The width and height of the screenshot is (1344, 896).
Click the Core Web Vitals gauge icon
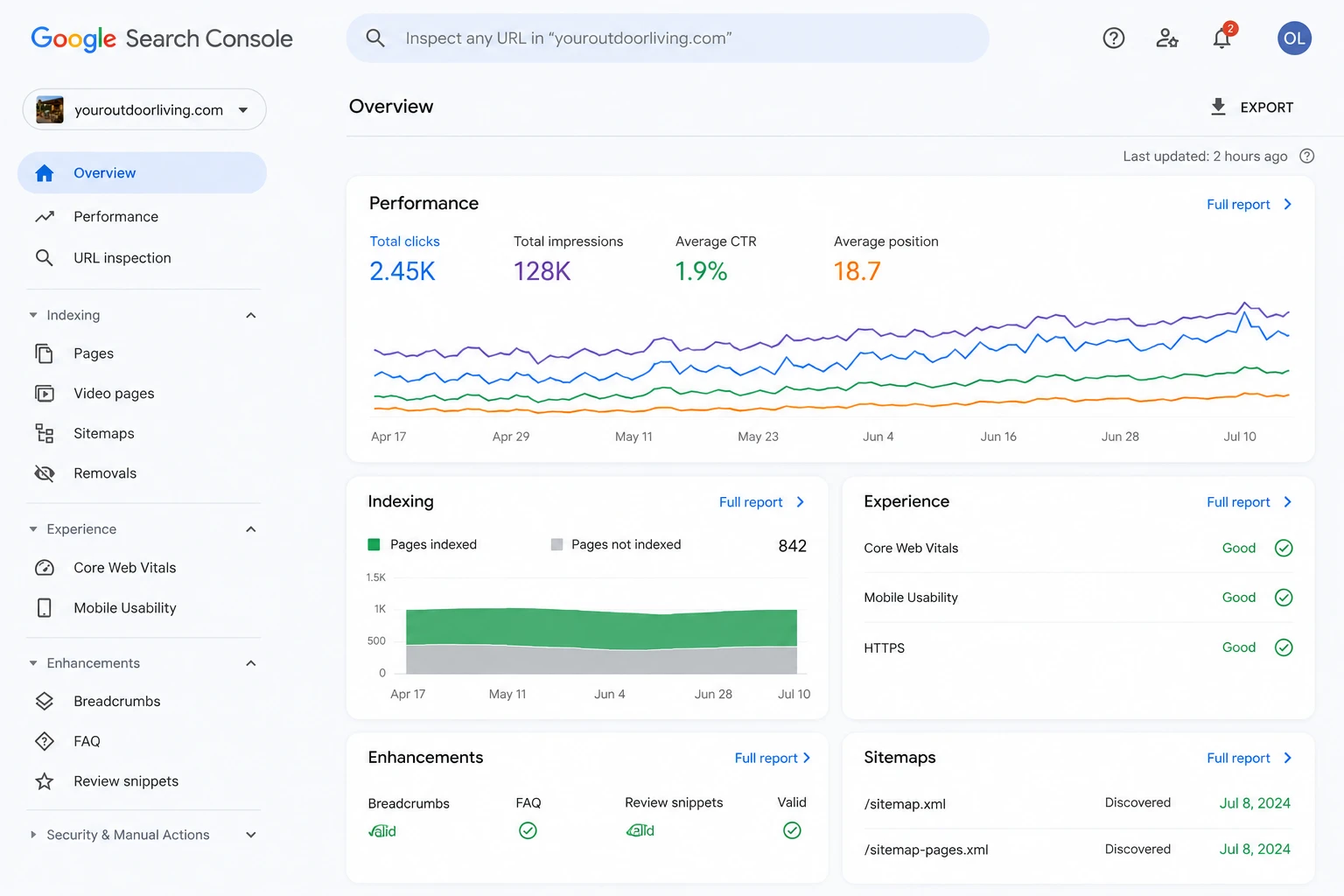pos(45,568)
